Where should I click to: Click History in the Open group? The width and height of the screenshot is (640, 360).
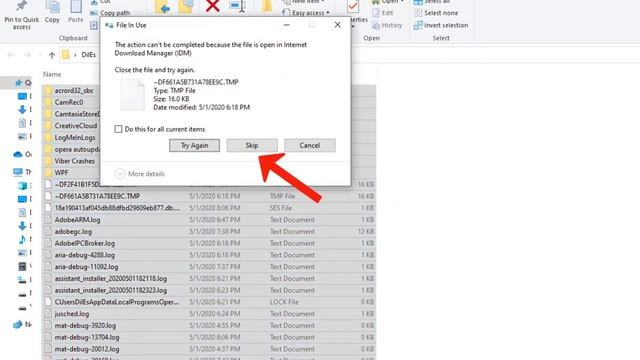click(x=387, y=25)
